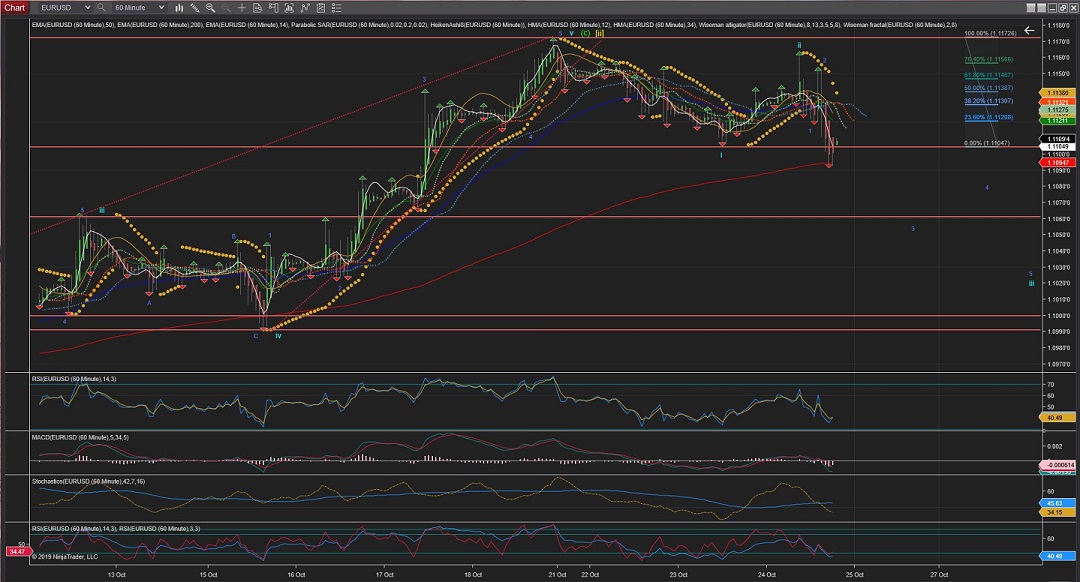Click the 1.11380 yellow price marker
The height and width of the screenshot is (582, 1080).
click(1057, 93)
